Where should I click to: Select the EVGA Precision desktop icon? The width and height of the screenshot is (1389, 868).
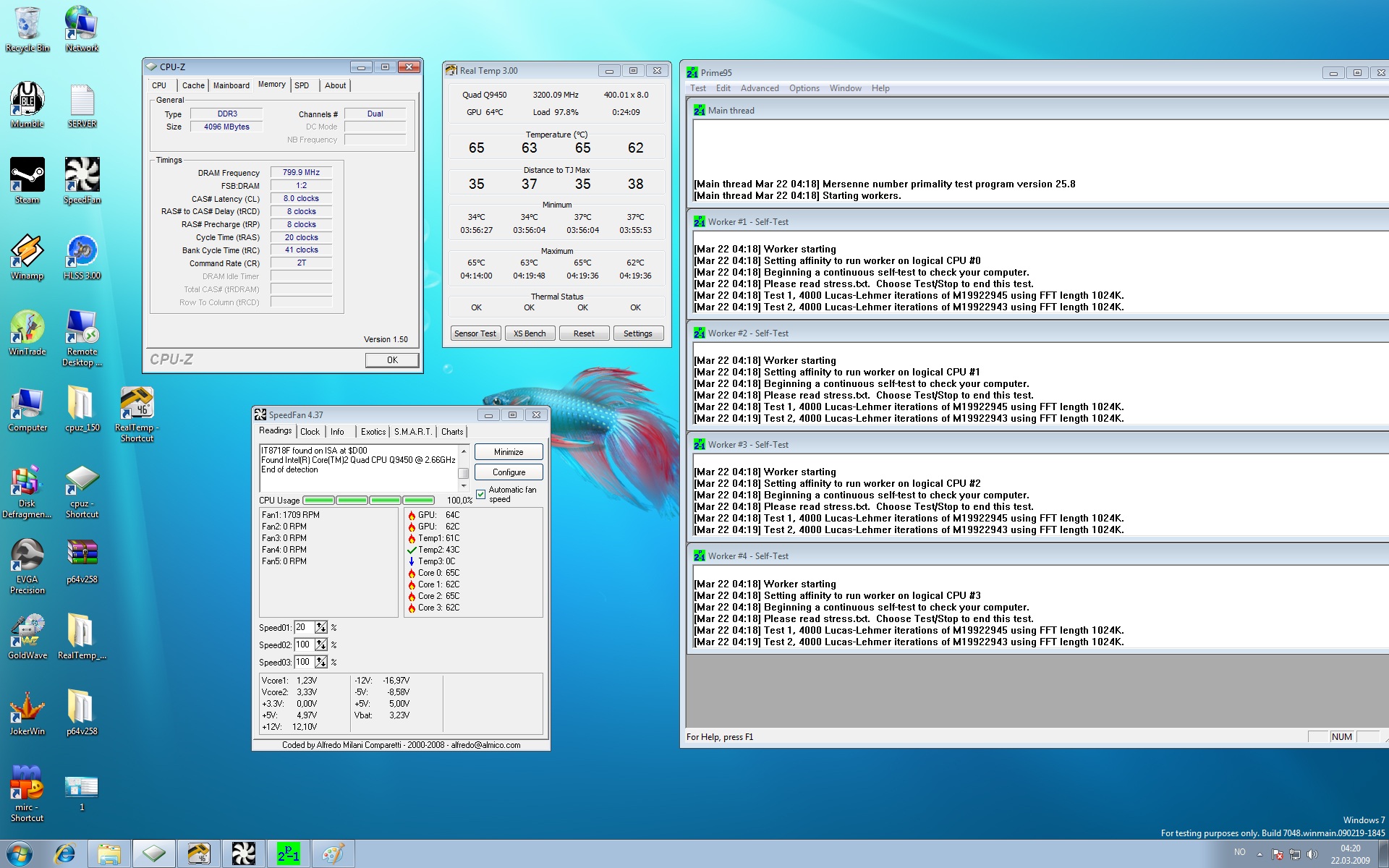pyautogui.click(x=27, y=566)
